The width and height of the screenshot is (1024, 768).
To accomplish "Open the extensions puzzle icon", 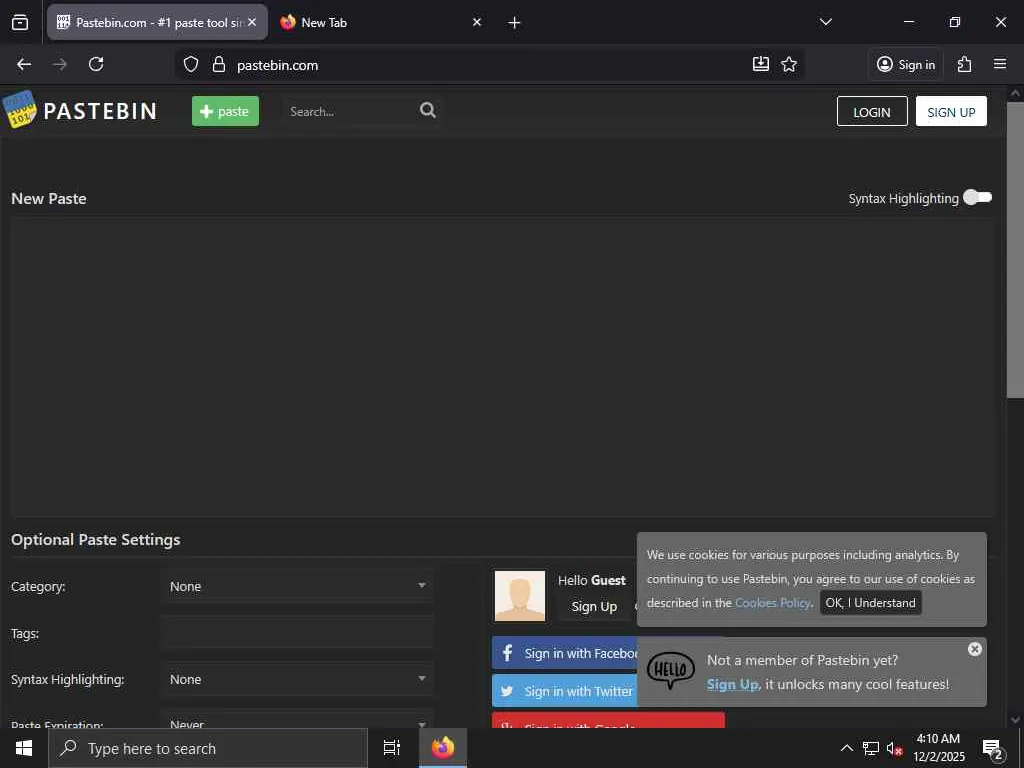I will pyautogui.click(x=965, y=64).
